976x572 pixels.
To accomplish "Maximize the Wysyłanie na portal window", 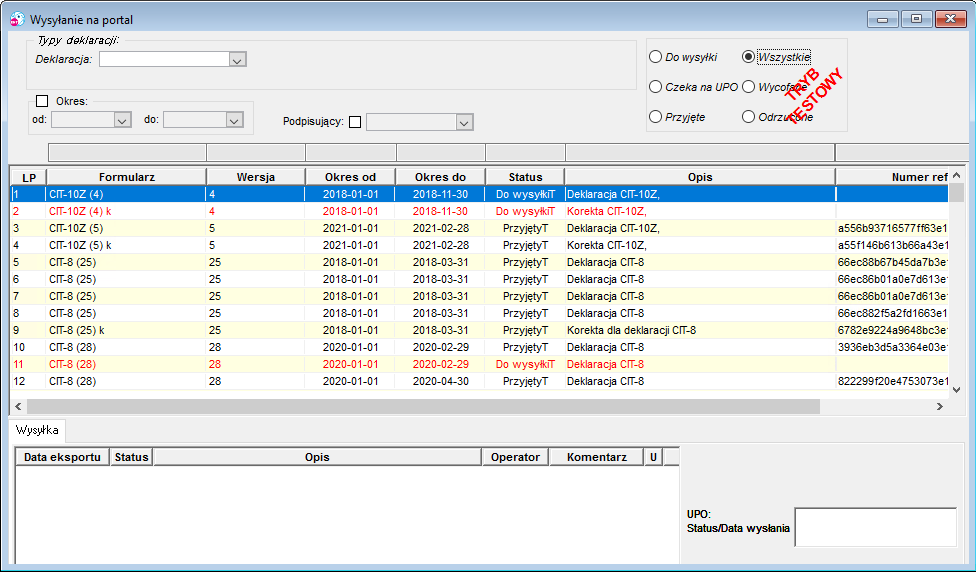I will tap(916, 19).
